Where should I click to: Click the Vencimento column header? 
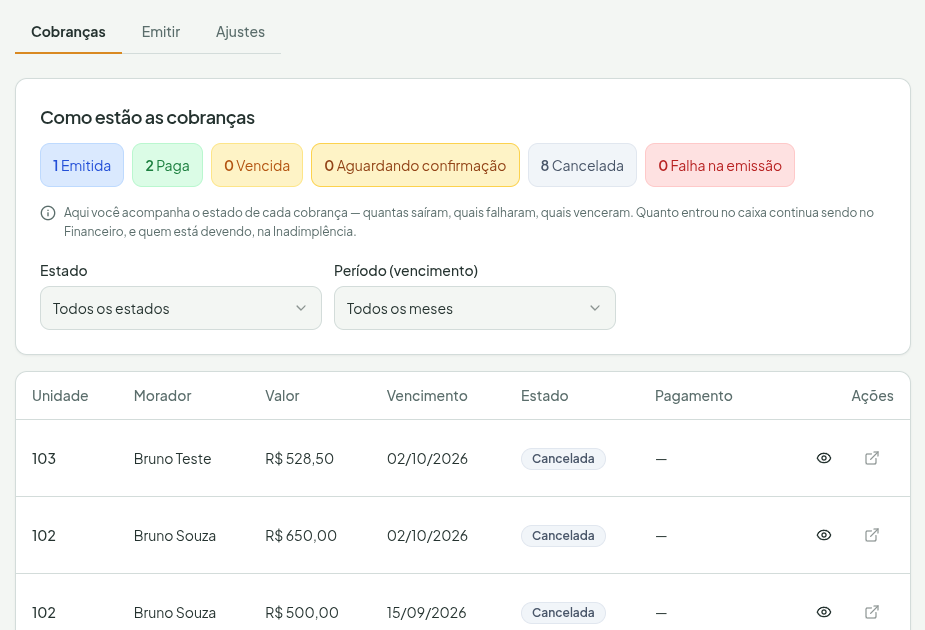pyautogui.click(x=427, y=396)
